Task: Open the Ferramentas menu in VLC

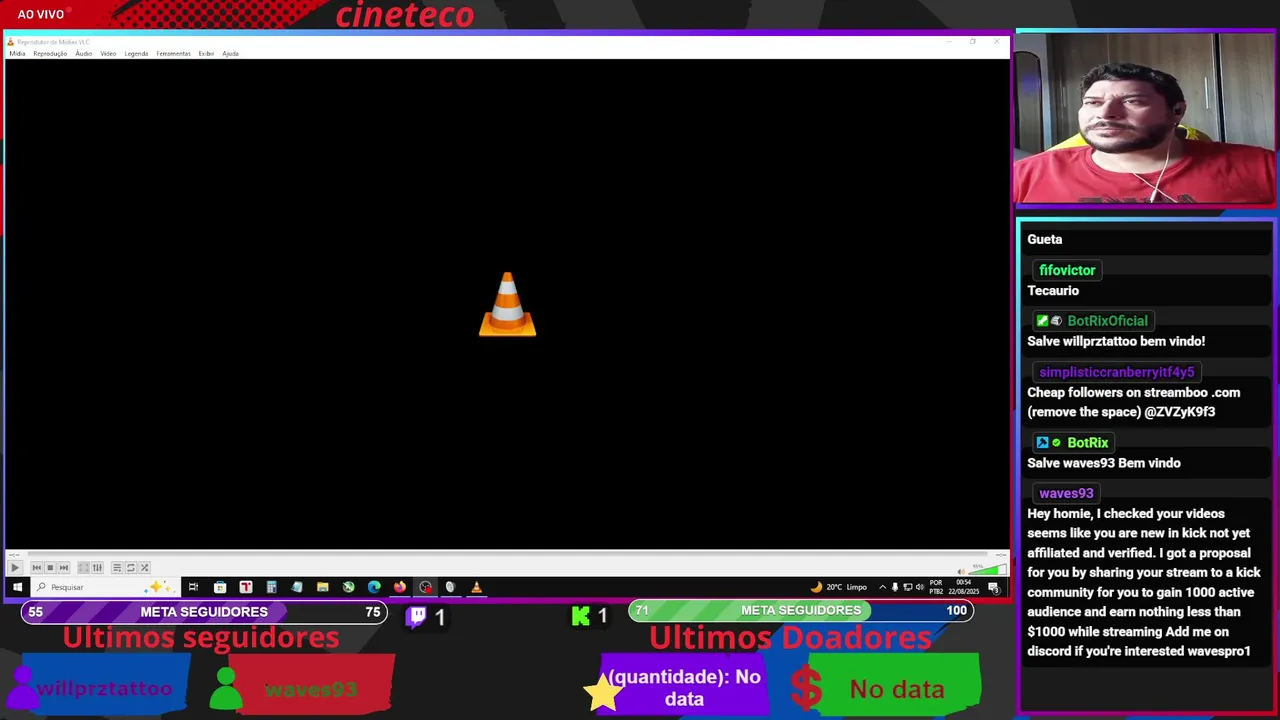Action: pyautogui.click(x=173, y=54)
